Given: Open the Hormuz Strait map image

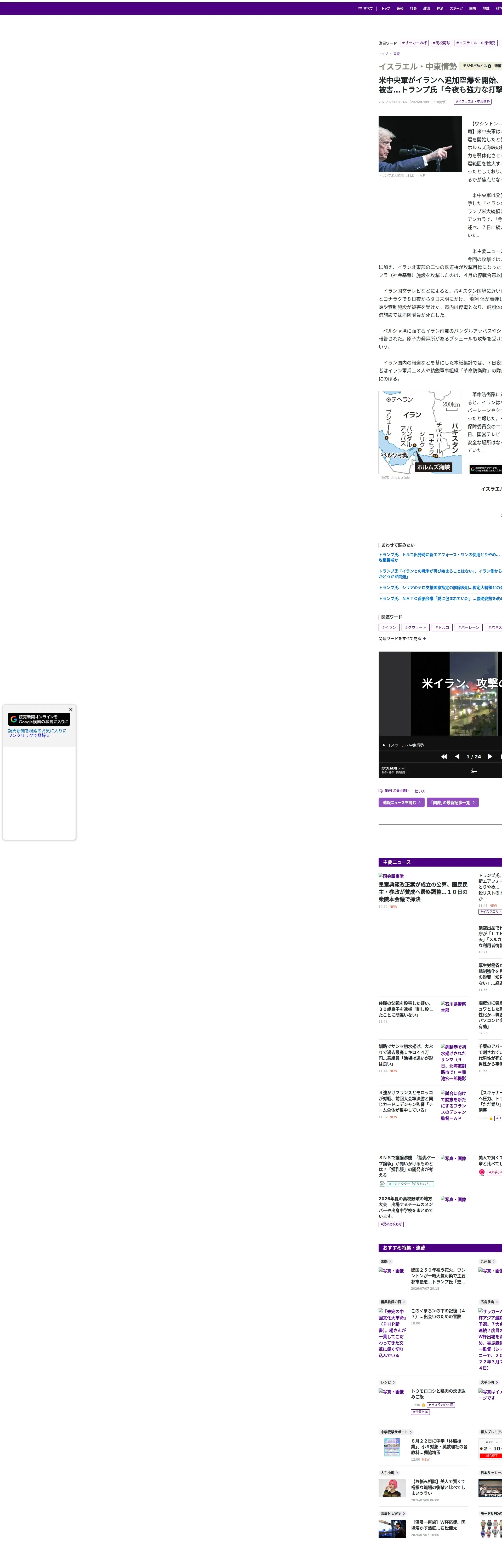Looking at the screenshot, I should click(420, 432).
